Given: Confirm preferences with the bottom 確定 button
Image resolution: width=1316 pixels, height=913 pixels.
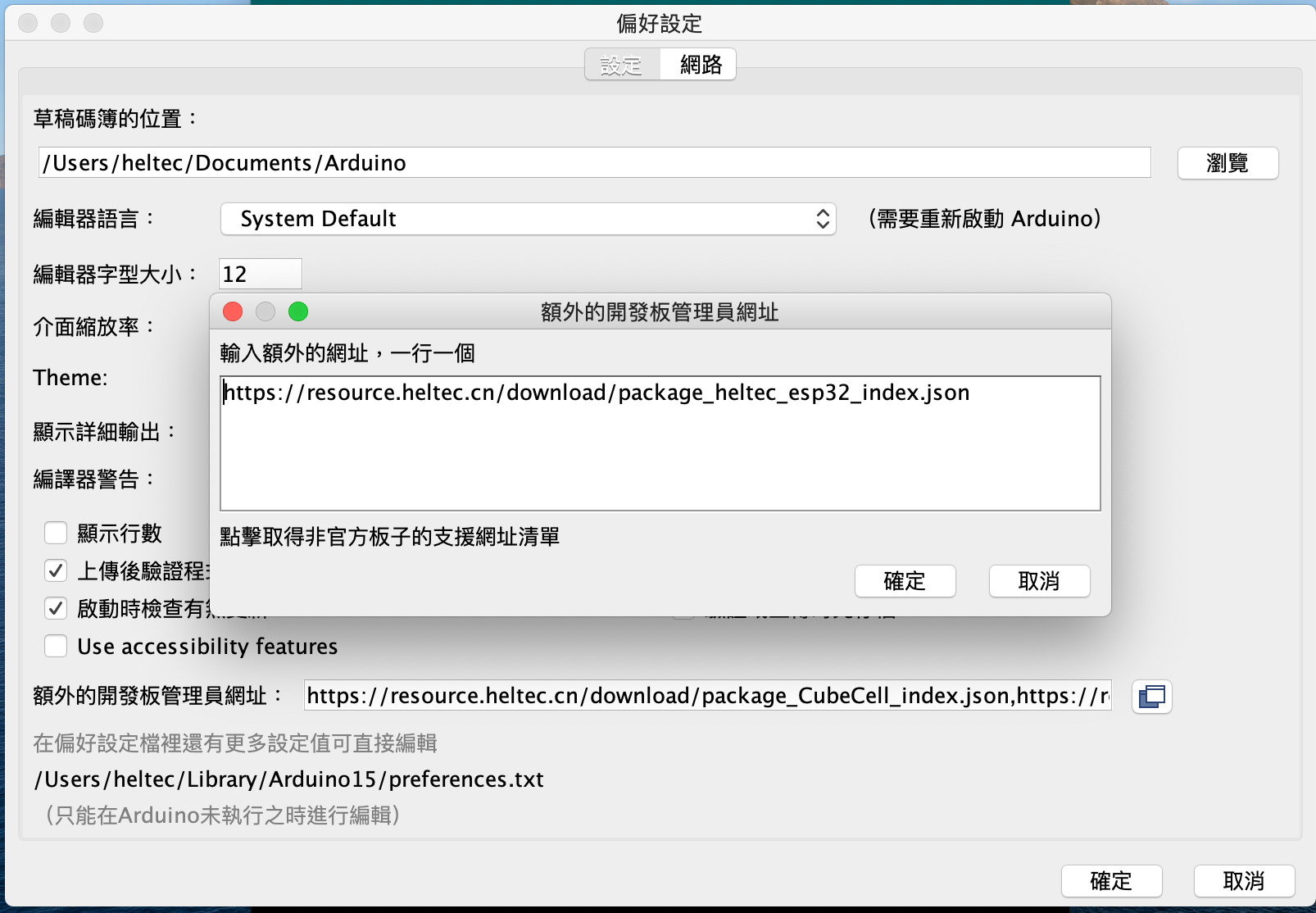Looking at the screenshot, I should pos(1111,881).
